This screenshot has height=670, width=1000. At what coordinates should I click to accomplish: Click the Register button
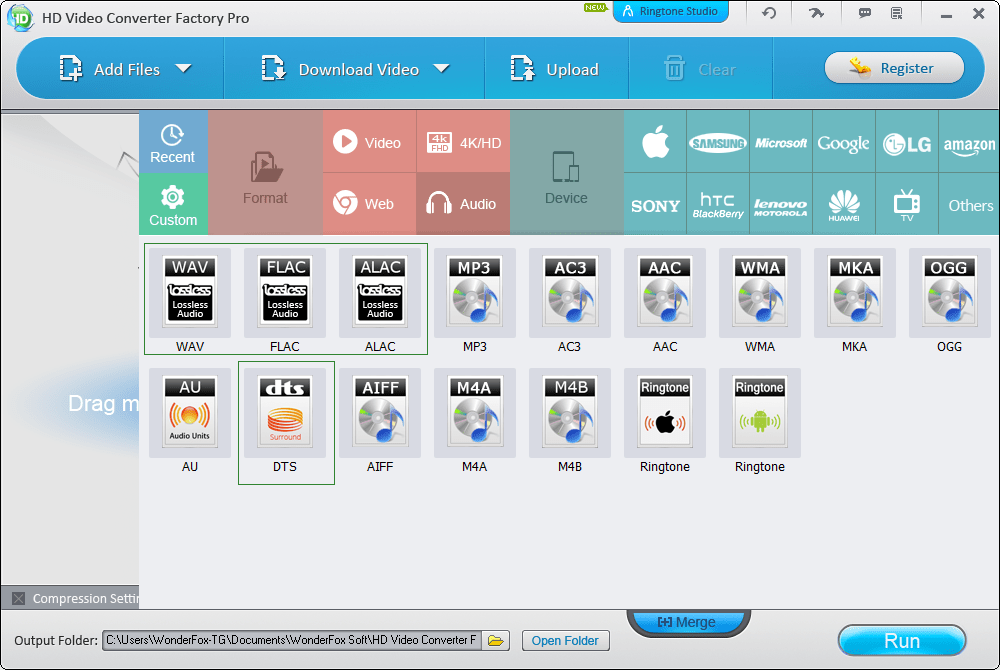pos(894,68)
